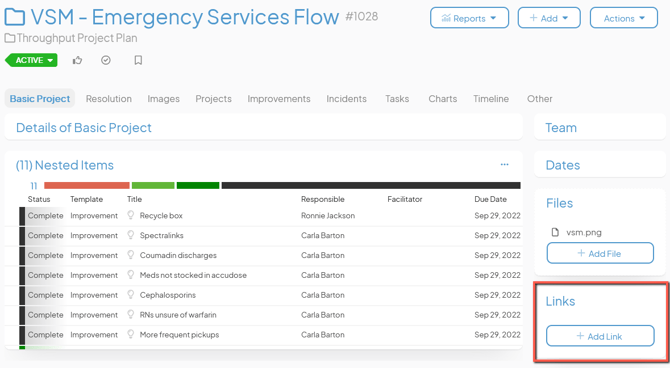Open the Improvements tab
Image resolution: width=670 pixels, height=368 pixels.
(x=279, y=99)
